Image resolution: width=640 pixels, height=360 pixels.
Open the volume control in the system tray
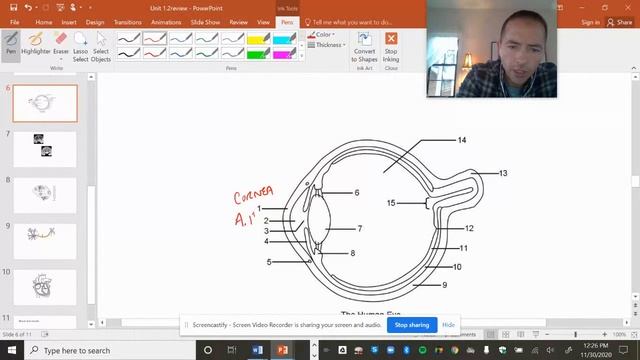point(550,350)
